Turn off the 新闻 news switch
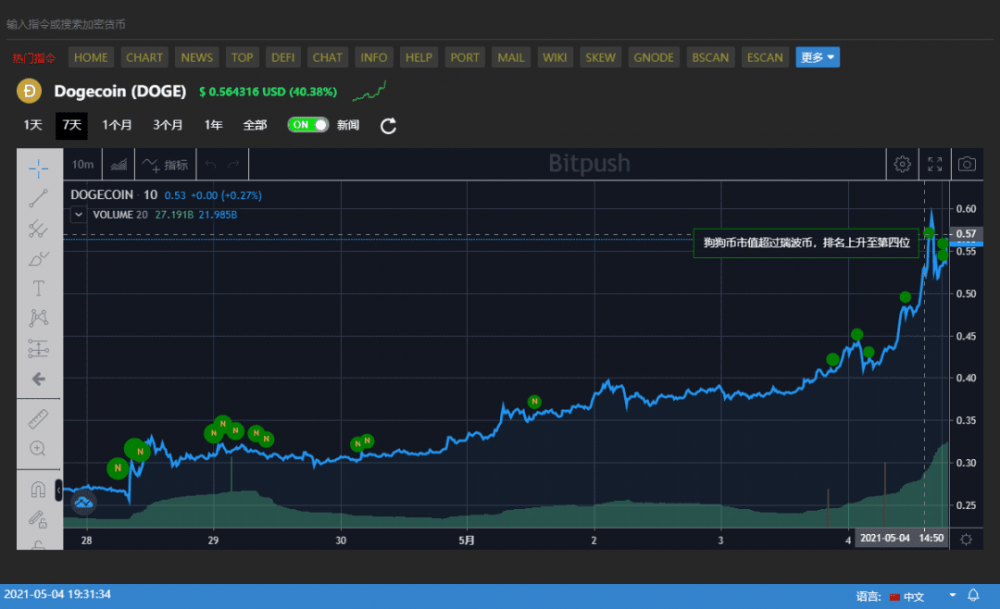1000x609 pixels. pyautogui.click(x=308, y=125)
